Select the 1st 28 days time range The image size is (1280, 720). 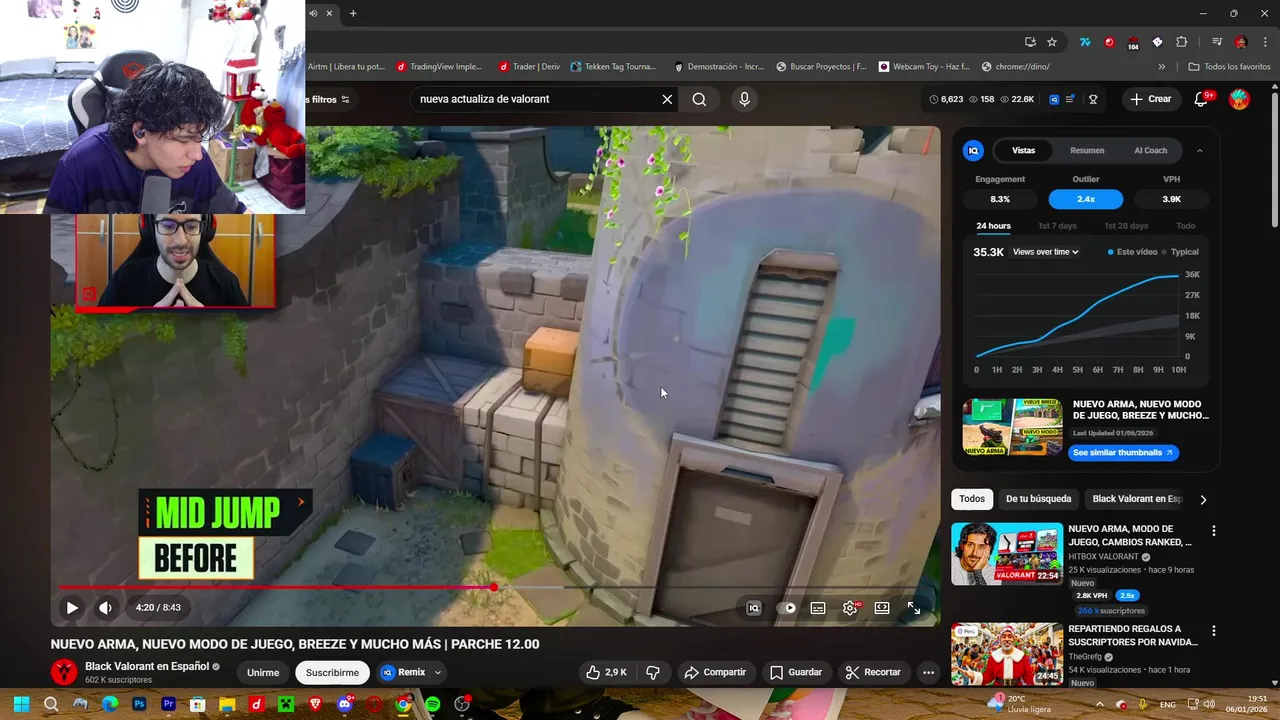coord(1126,226)
